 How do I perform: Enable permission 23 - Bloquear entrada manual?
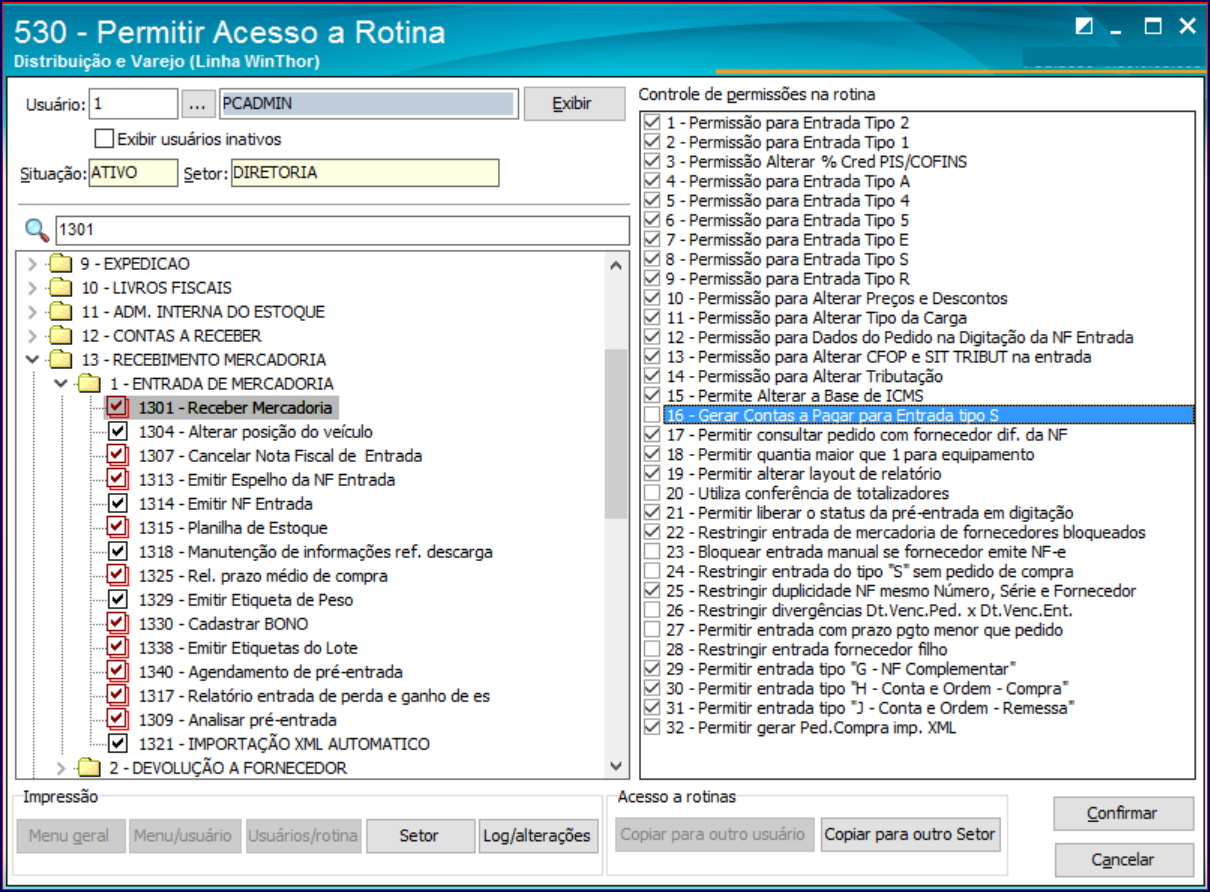(652, 552)
